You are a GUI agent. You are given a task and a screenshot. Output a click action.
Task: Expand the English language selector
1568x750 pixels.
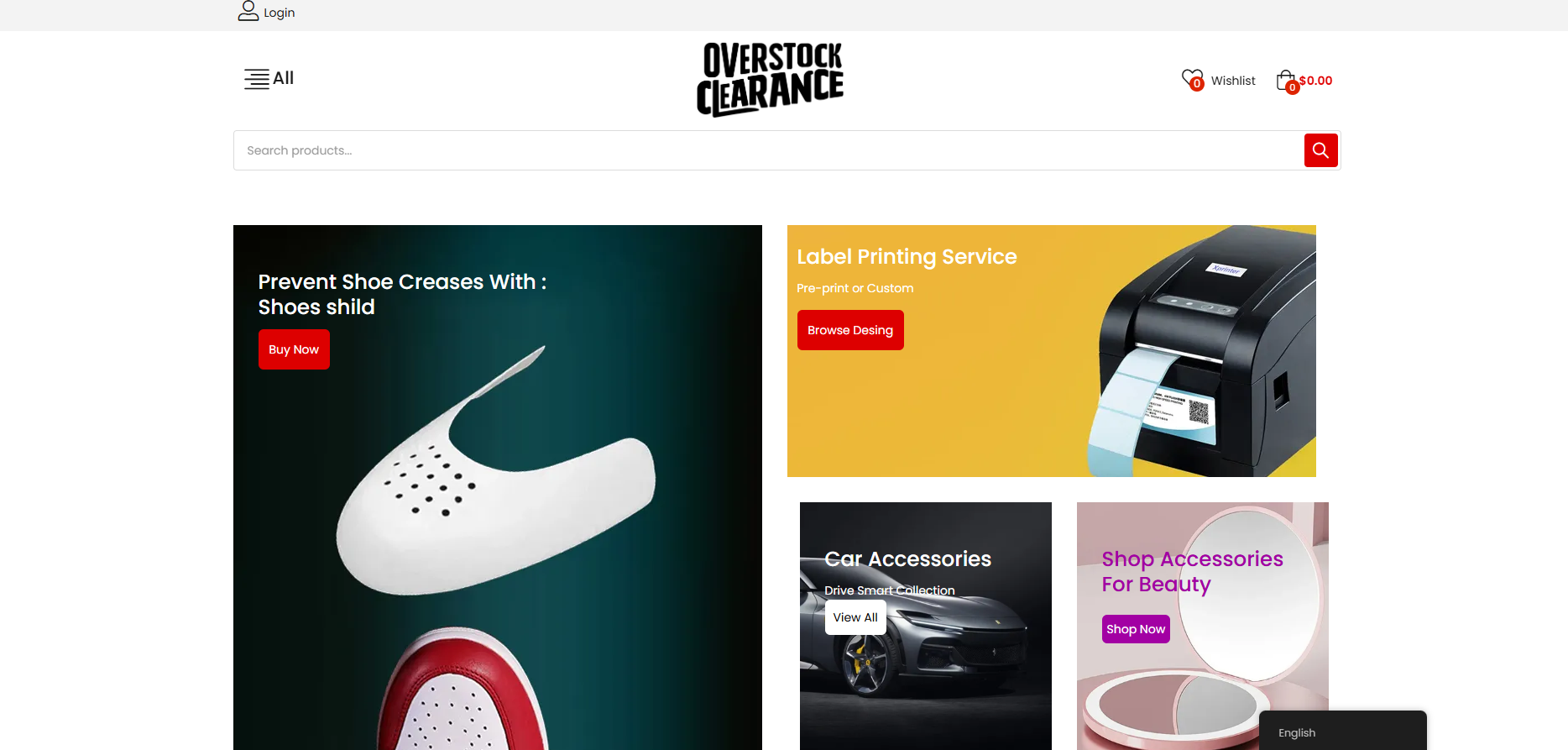(1342, 732)
